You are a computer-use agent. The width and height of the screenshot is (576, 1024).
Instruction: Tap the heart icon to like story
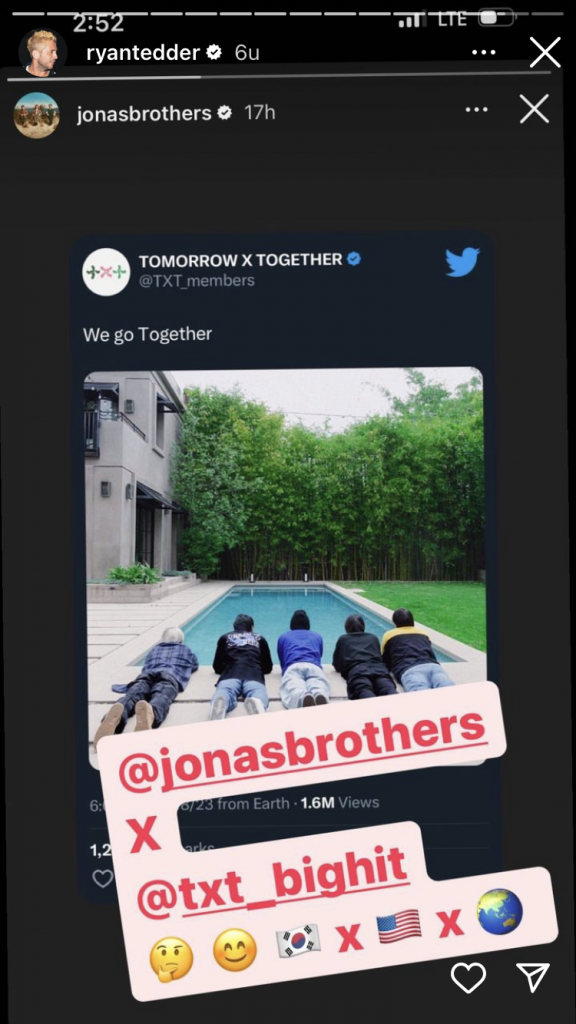(468, 978)
